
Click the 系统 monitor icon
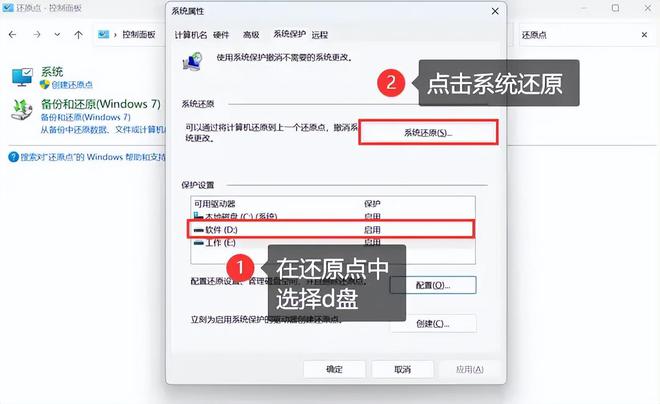click(22, 77)
